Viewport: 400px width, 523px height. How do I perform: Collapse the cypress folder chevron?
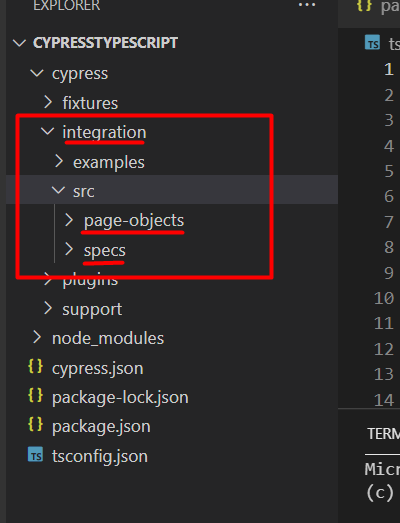pyautogui.click(x=37, y=73)
